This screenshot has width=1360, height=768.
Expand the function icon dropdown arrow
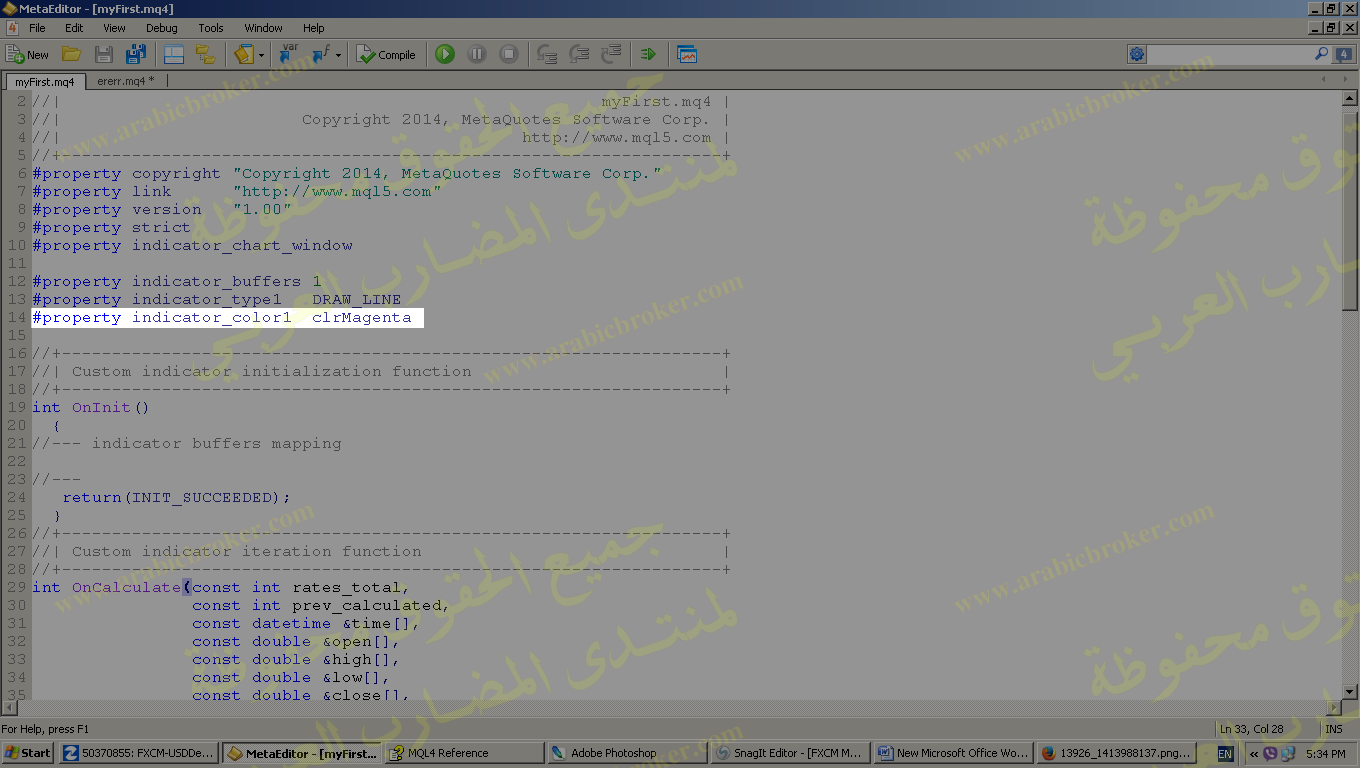tap(338, 55)
